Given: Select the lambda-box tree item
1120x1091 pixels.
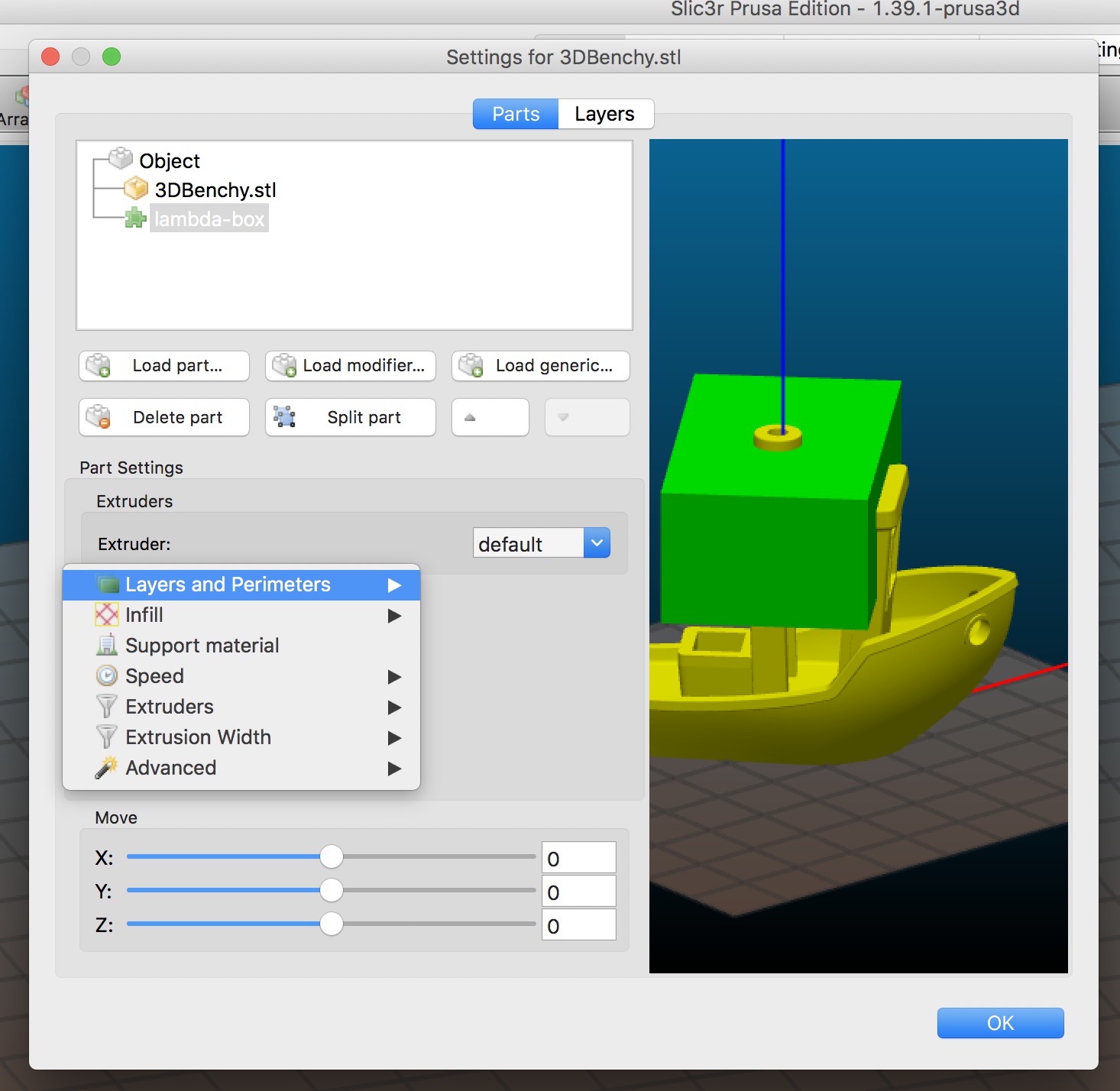Looking at the screenshot, I should click(209, 219).
